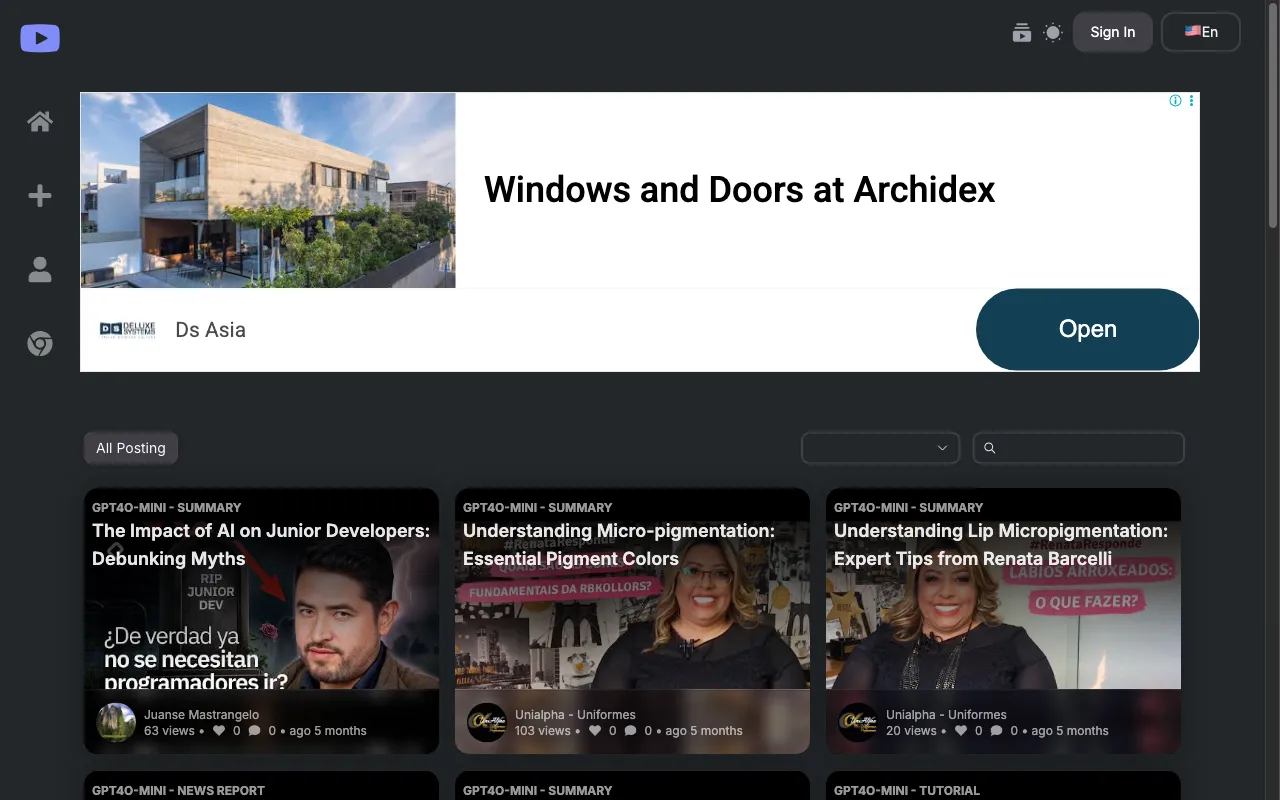Click the 103 views text
The width and height of the screenshot is (1280, 800).
click(543, 731)
